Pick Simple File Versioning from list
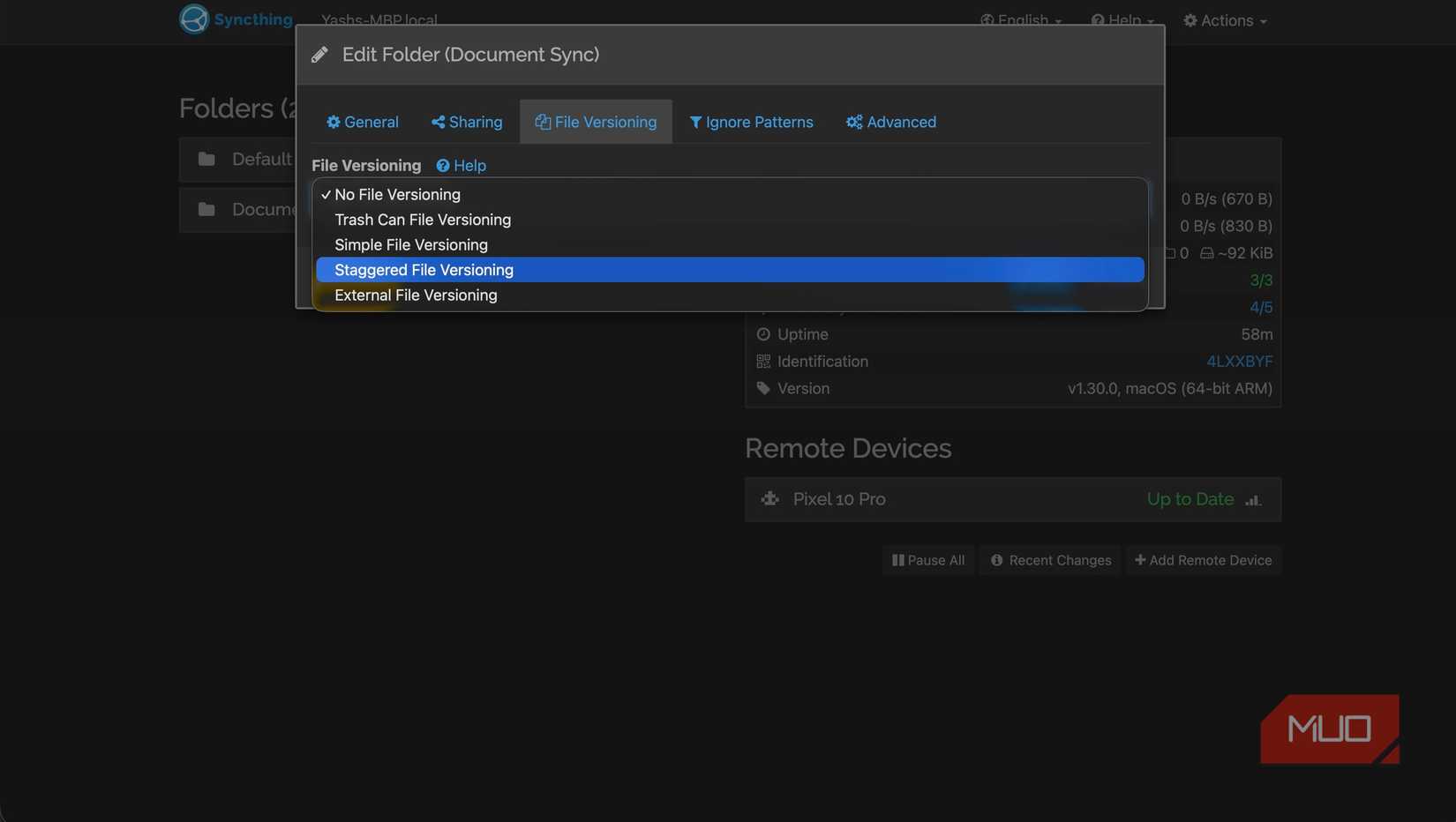Image resolution: width=1456 pixels, height=822 pixels. tap(411, 245)
